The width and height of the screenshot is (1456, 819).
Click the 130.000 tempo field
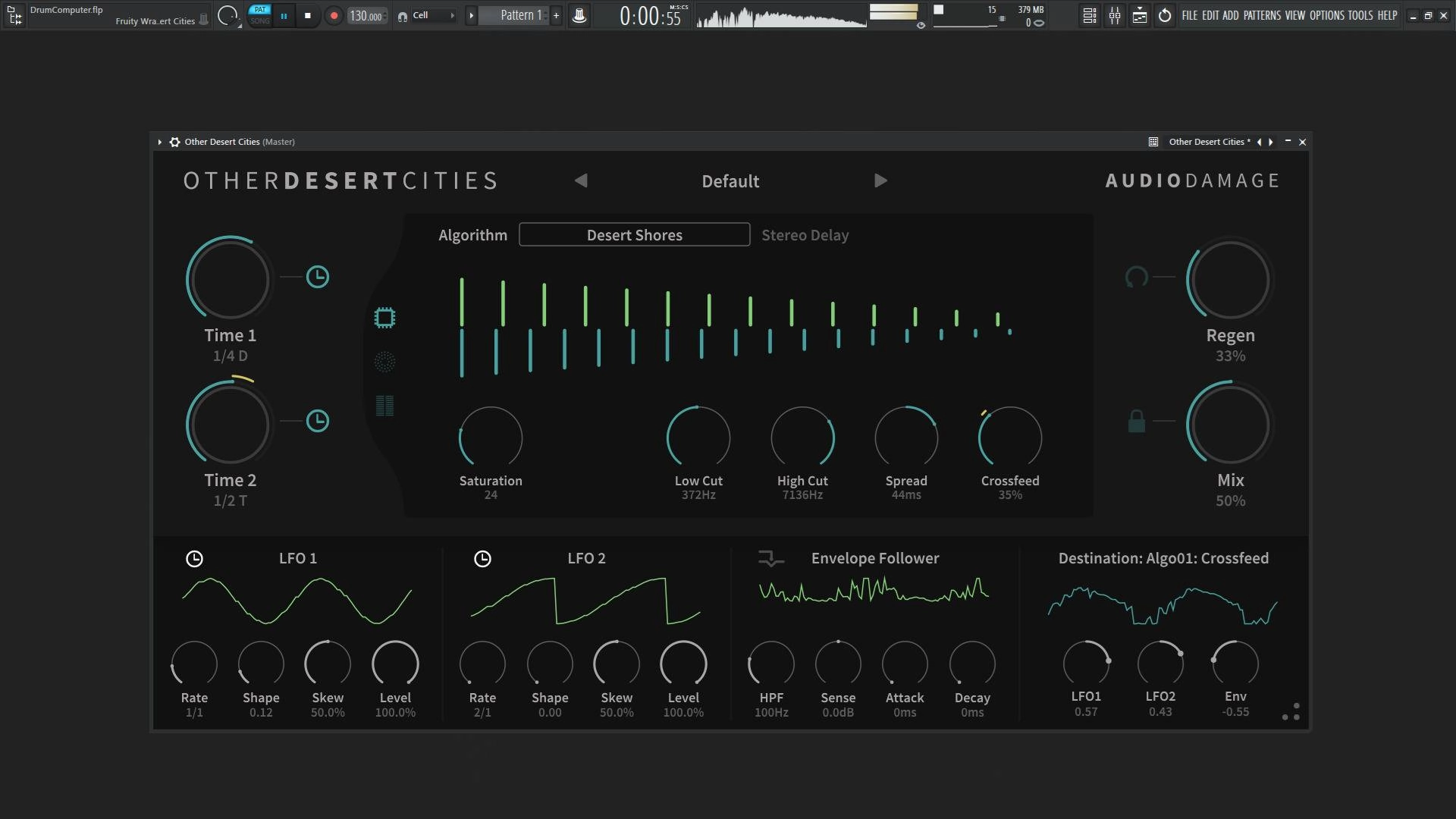point(367,16)
